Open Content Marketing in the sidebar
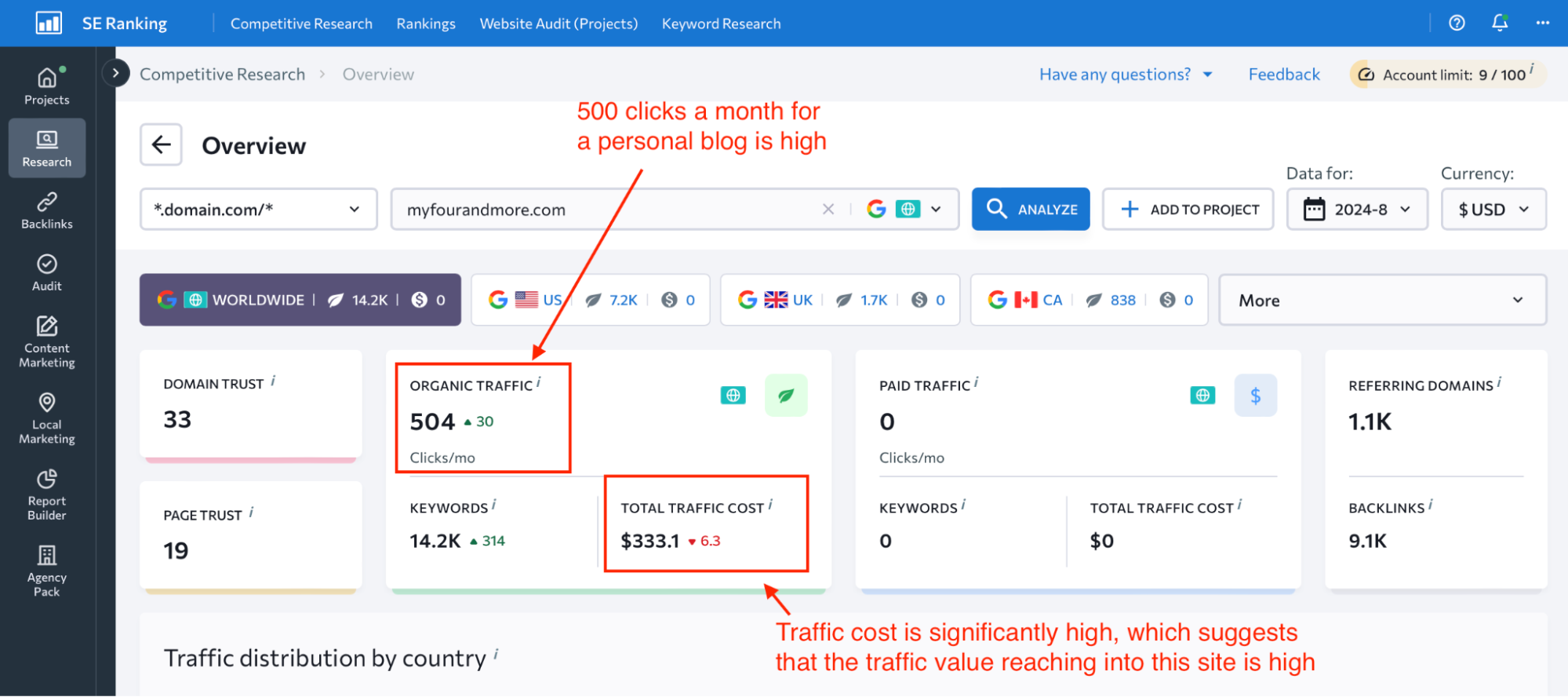This screenshot has width=1568, height=697. [47, 341]
